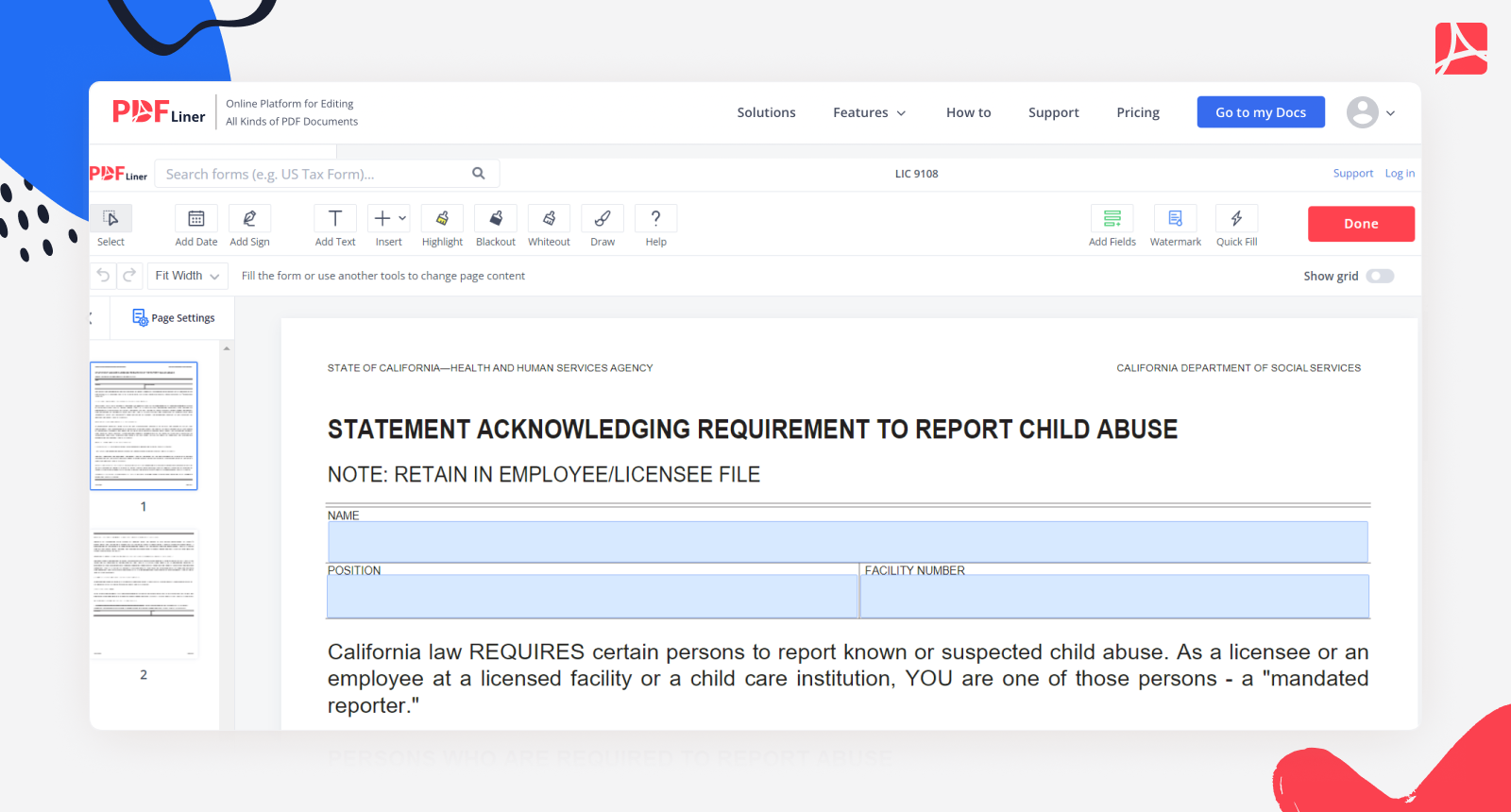Redo the last action
Viewport: 1511px width, 812px height.
click(129, 275)
